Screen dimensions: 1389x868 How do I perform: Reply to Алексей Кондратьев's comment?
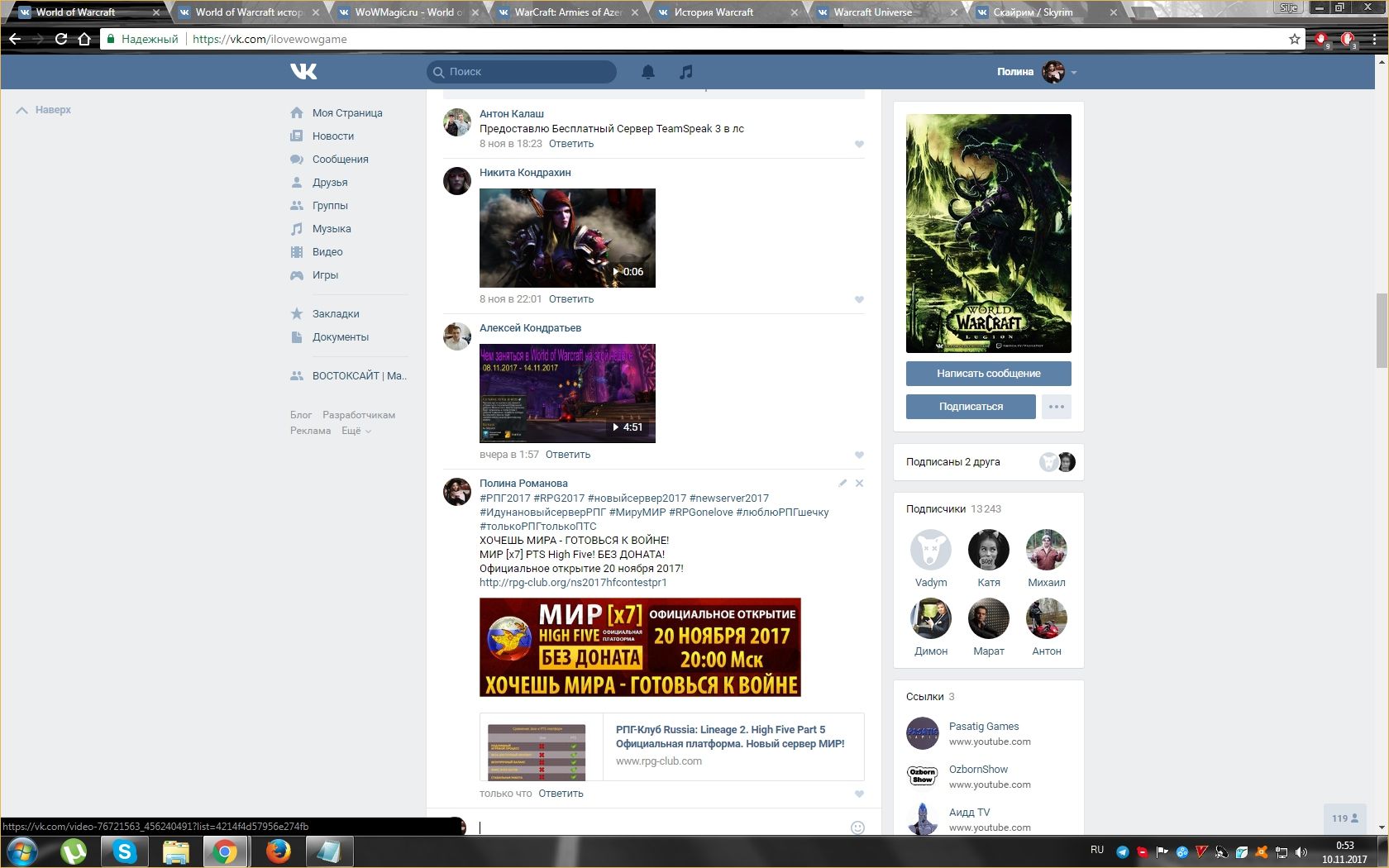(x=568, y=455)
